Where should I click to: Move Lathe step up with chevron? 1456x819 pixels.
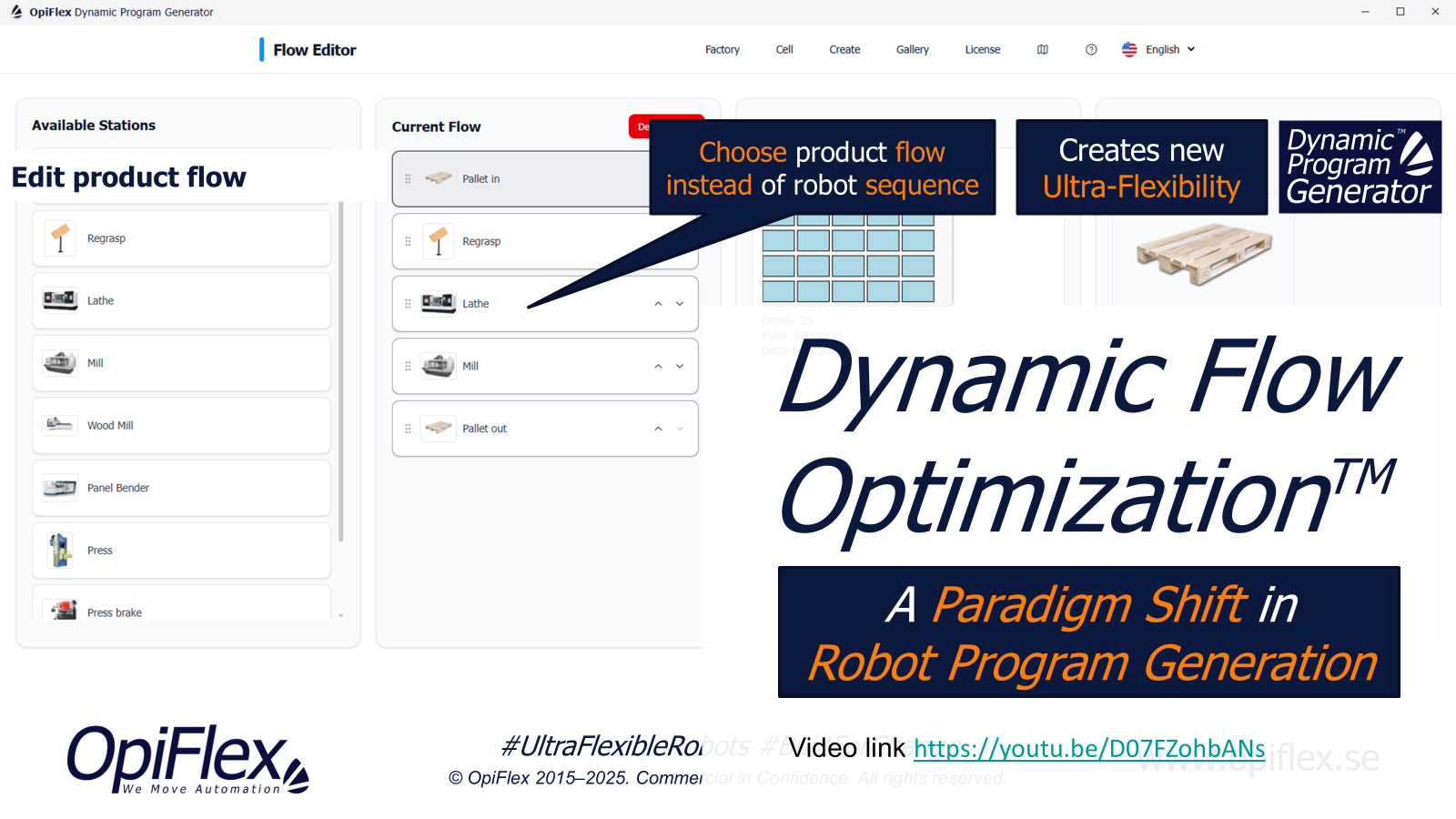[658, 304]
